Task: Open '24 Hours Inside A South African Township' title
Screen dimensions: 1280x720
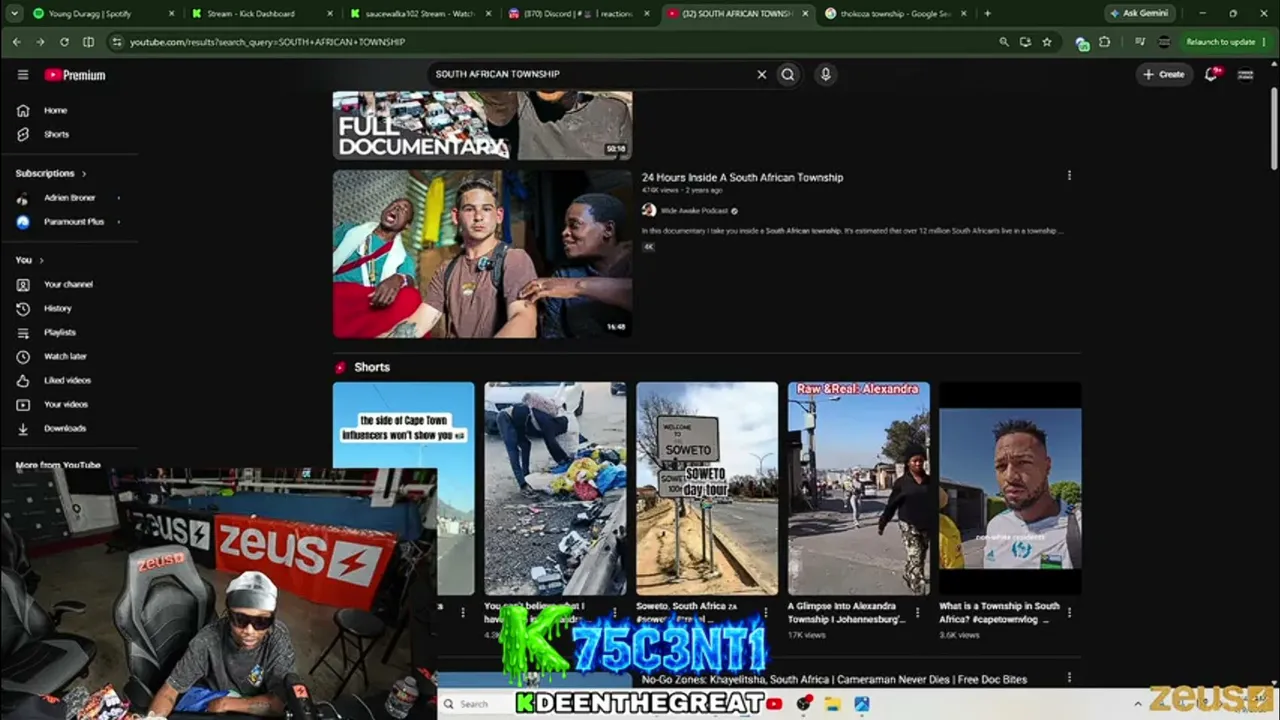Action: 742,177
